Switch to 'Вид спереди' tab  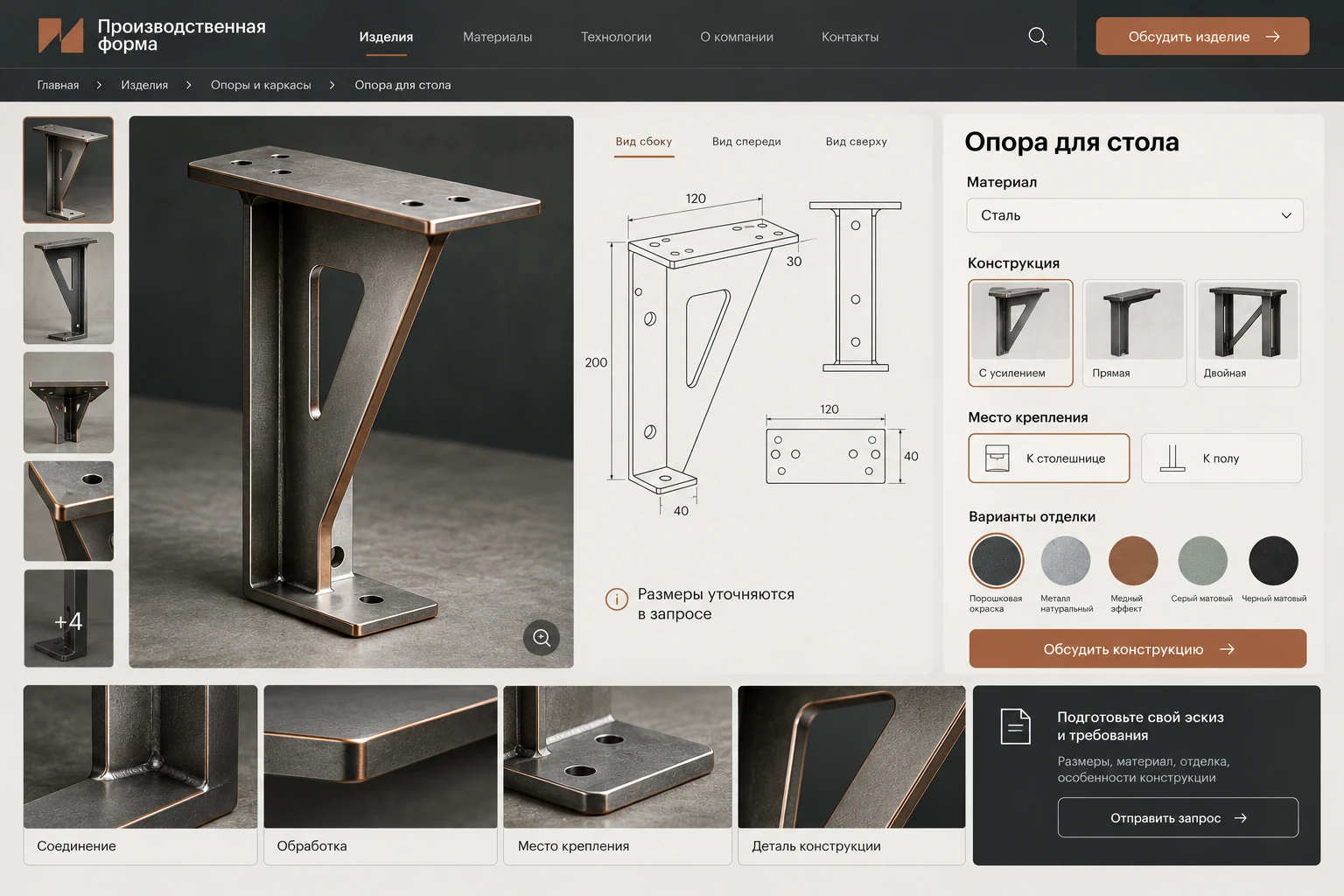746,142
